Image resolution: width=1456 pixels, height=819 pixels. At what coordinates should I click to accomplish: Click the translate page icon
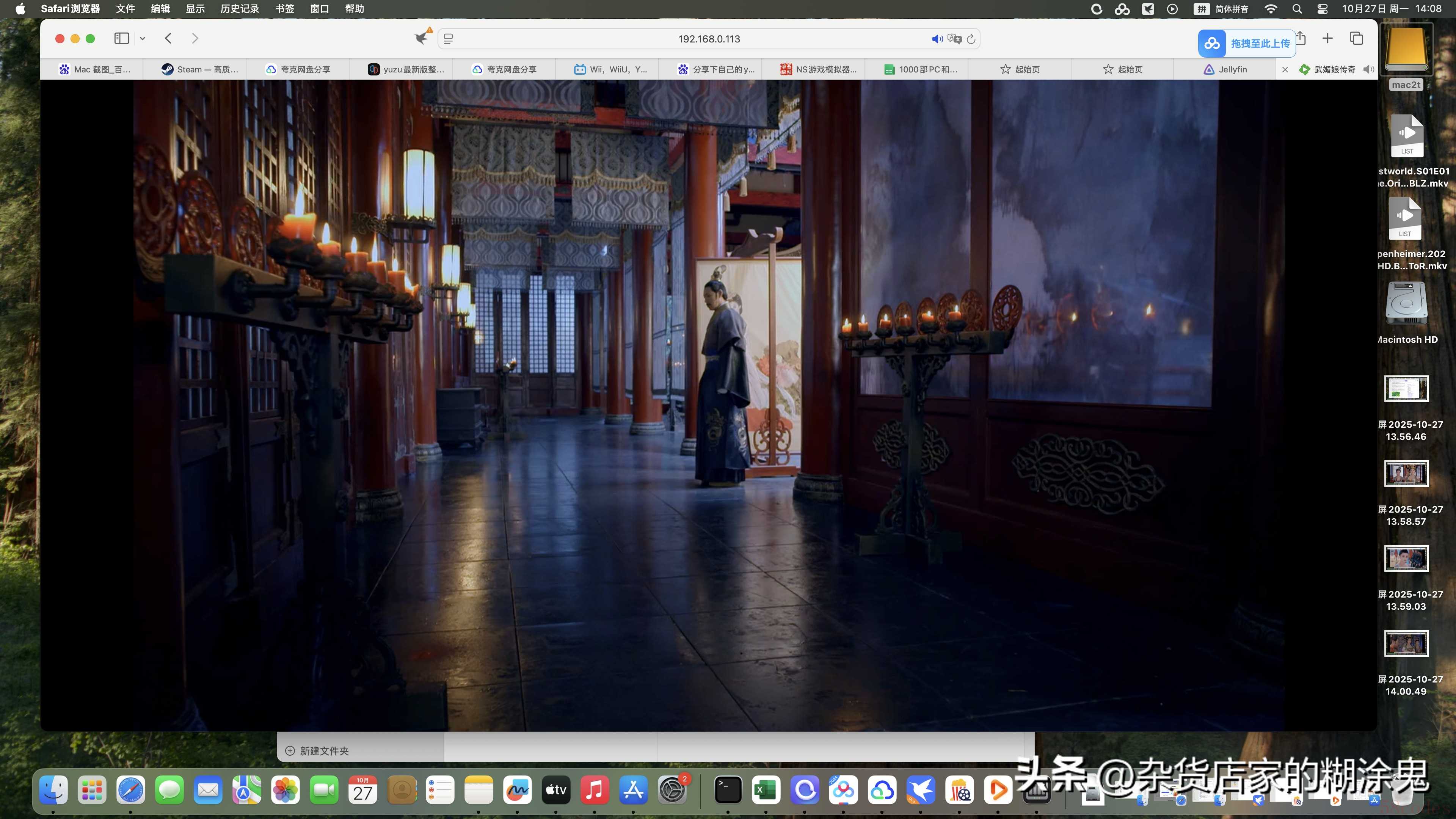coord(955,39)
